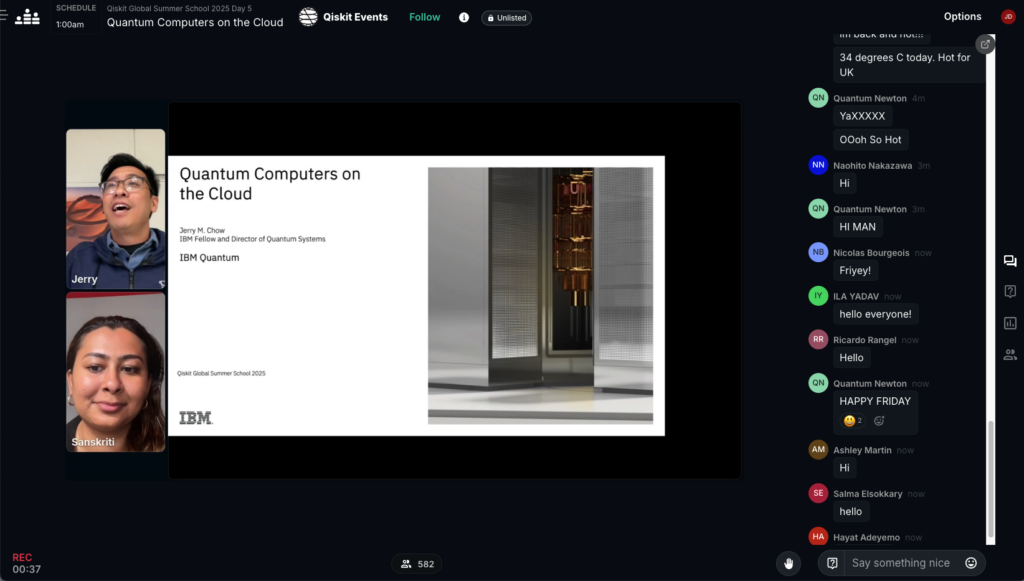This screenshot has width=1024, height=581.
Task: Open the event info icon
Action: (464, 18)
